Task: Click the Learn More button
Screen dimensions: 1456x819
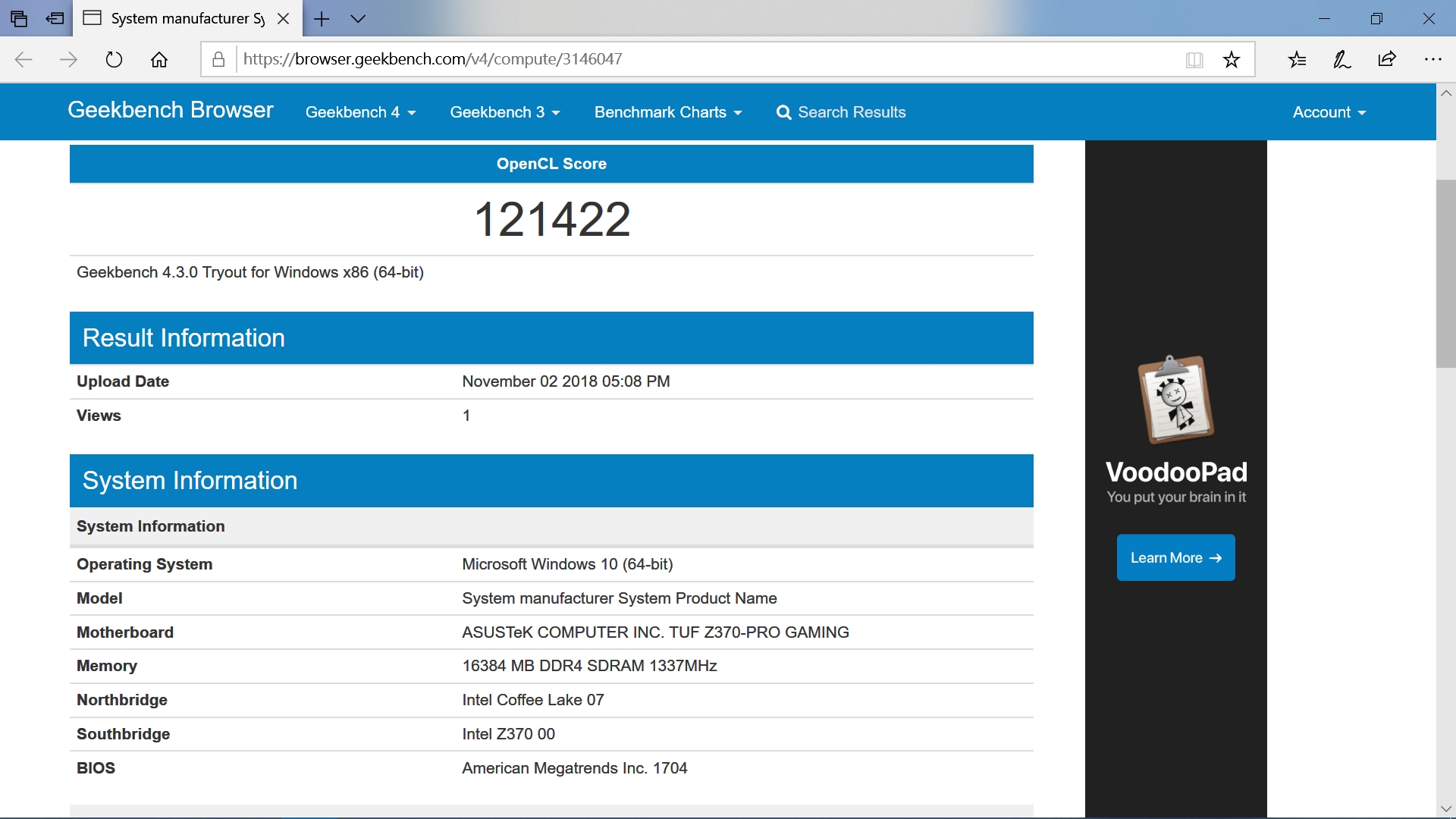Action: [x=1175, y=557]
